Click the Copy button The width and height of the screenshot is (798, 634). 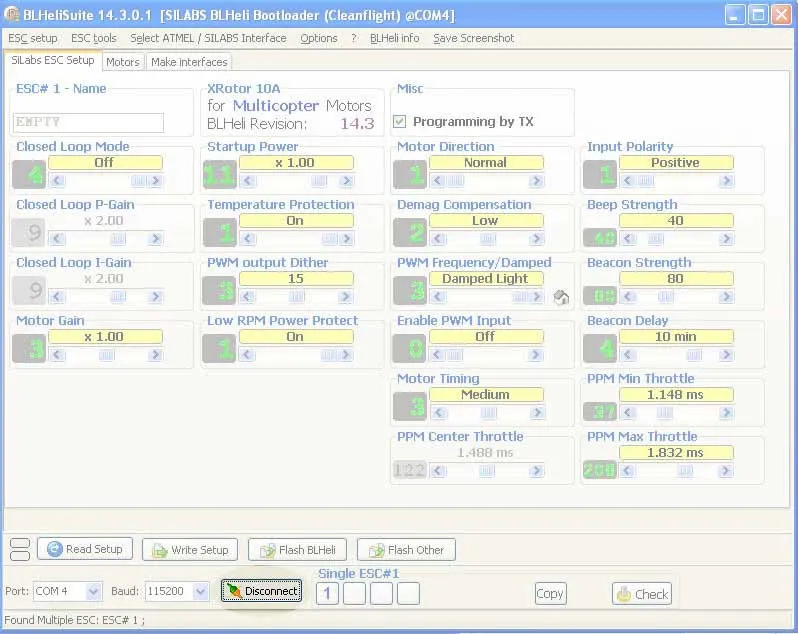[550, 593]
